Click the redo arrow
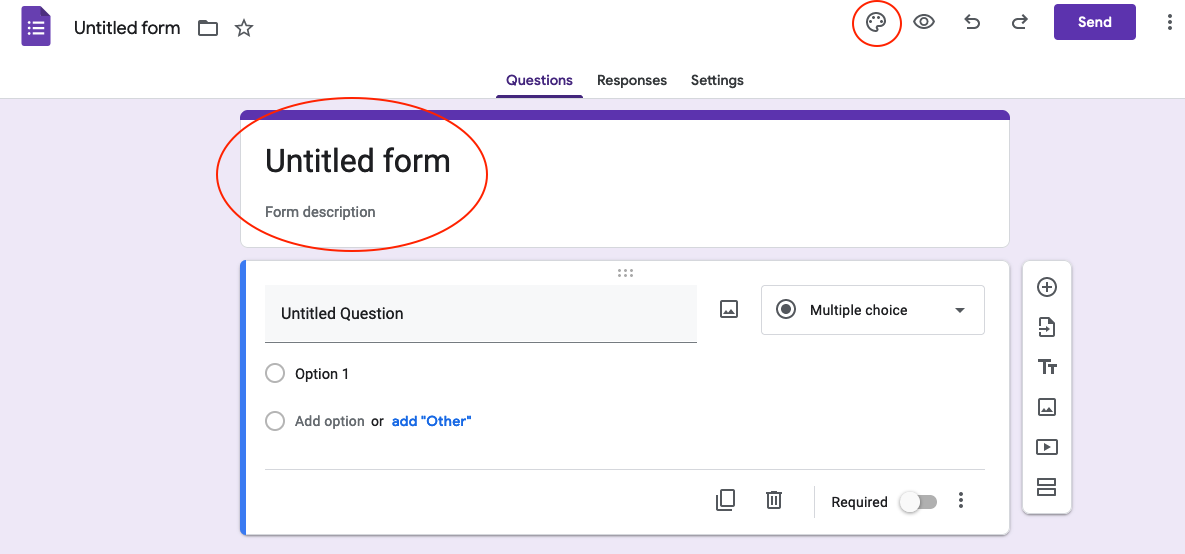The width and height of the screenshot is (1185, 554). [1020, 22]
